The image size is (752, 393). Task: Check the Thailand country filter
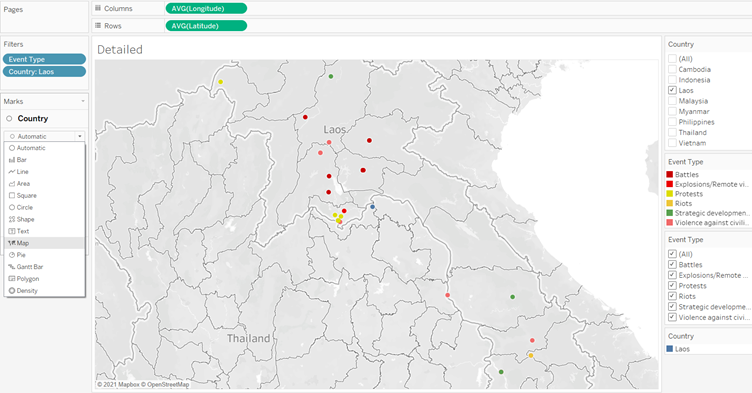click(672, 132)
